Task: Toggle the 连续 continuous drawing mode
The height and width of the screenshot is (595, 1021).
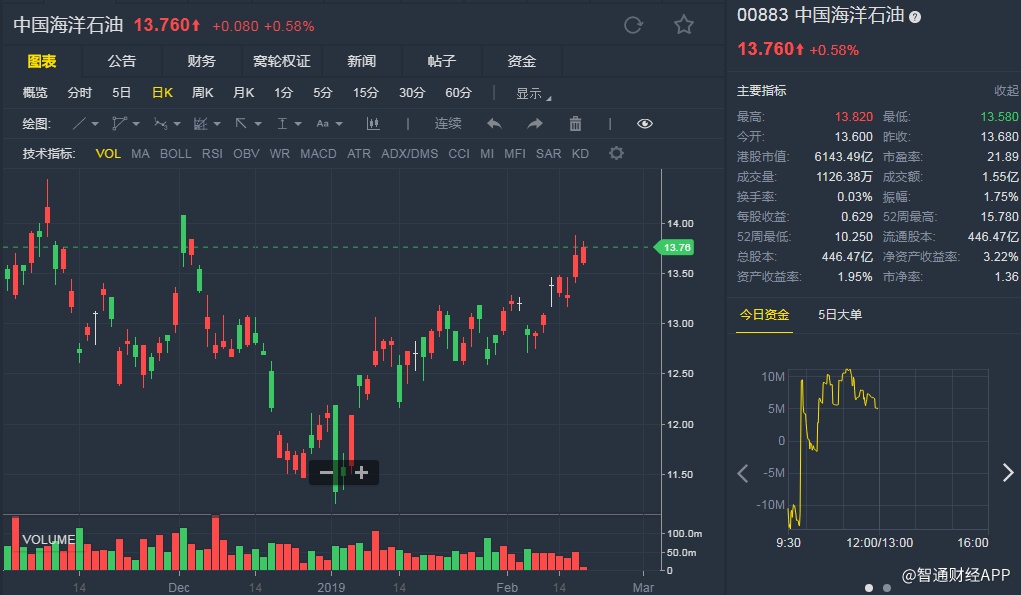Action: click(x=448, y=124)
